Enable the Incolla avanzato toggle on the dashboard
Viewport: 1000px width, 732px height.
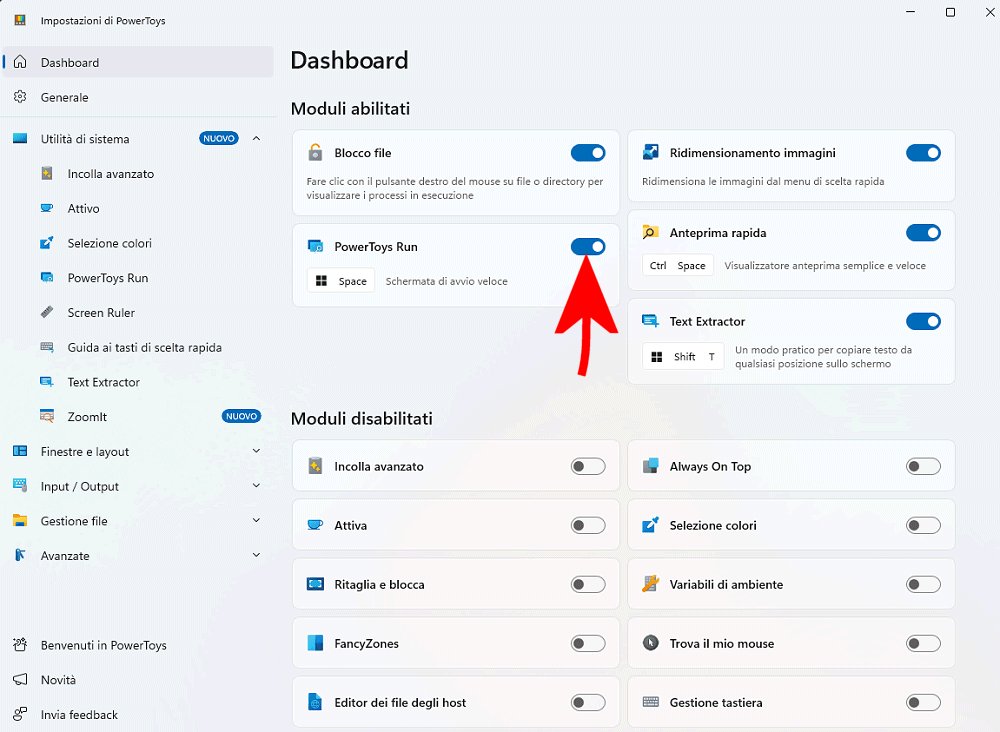(588, 466)
